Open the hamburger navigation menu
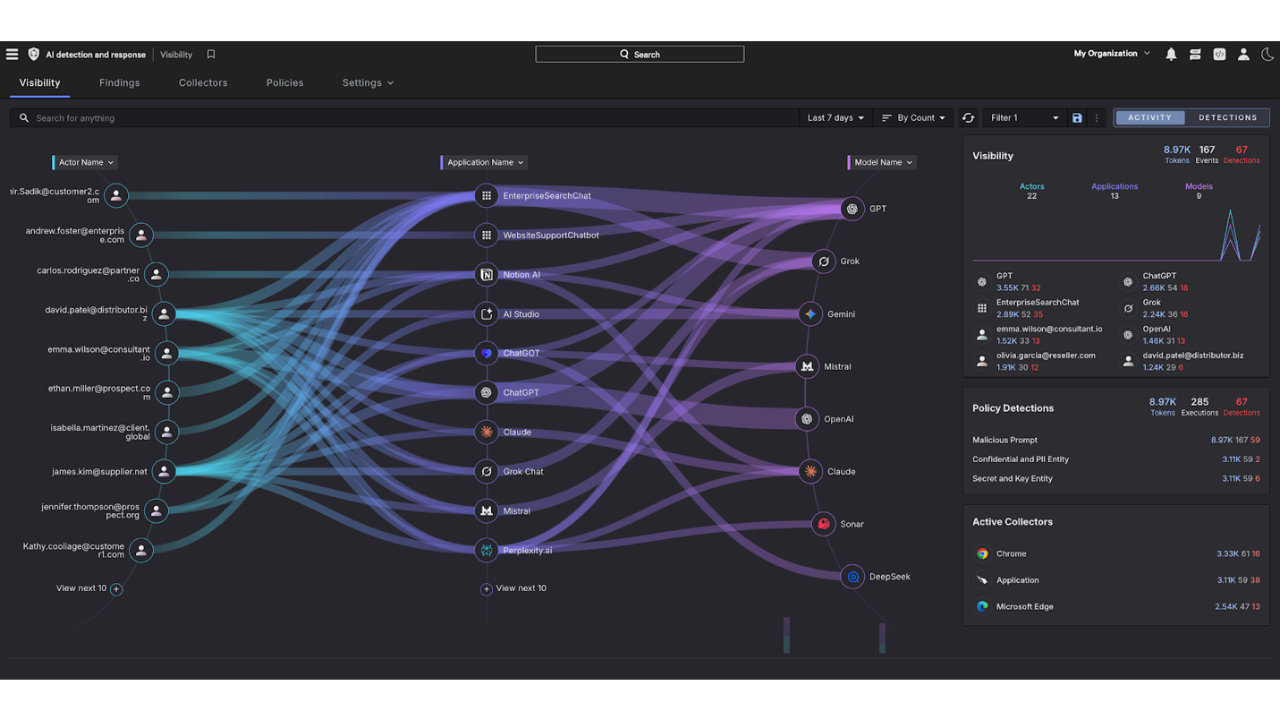 [x=12, y=55]
